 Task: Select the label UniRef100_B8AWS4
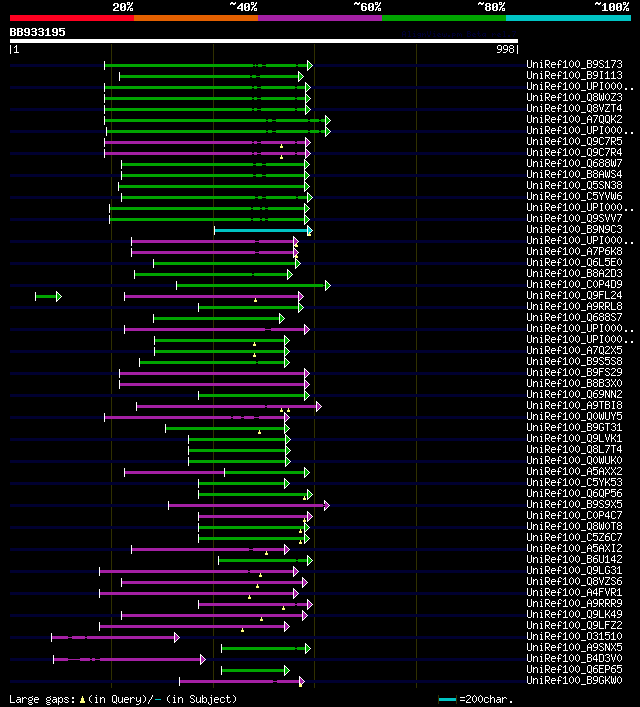pyautogui.click(x=574, y=174)
